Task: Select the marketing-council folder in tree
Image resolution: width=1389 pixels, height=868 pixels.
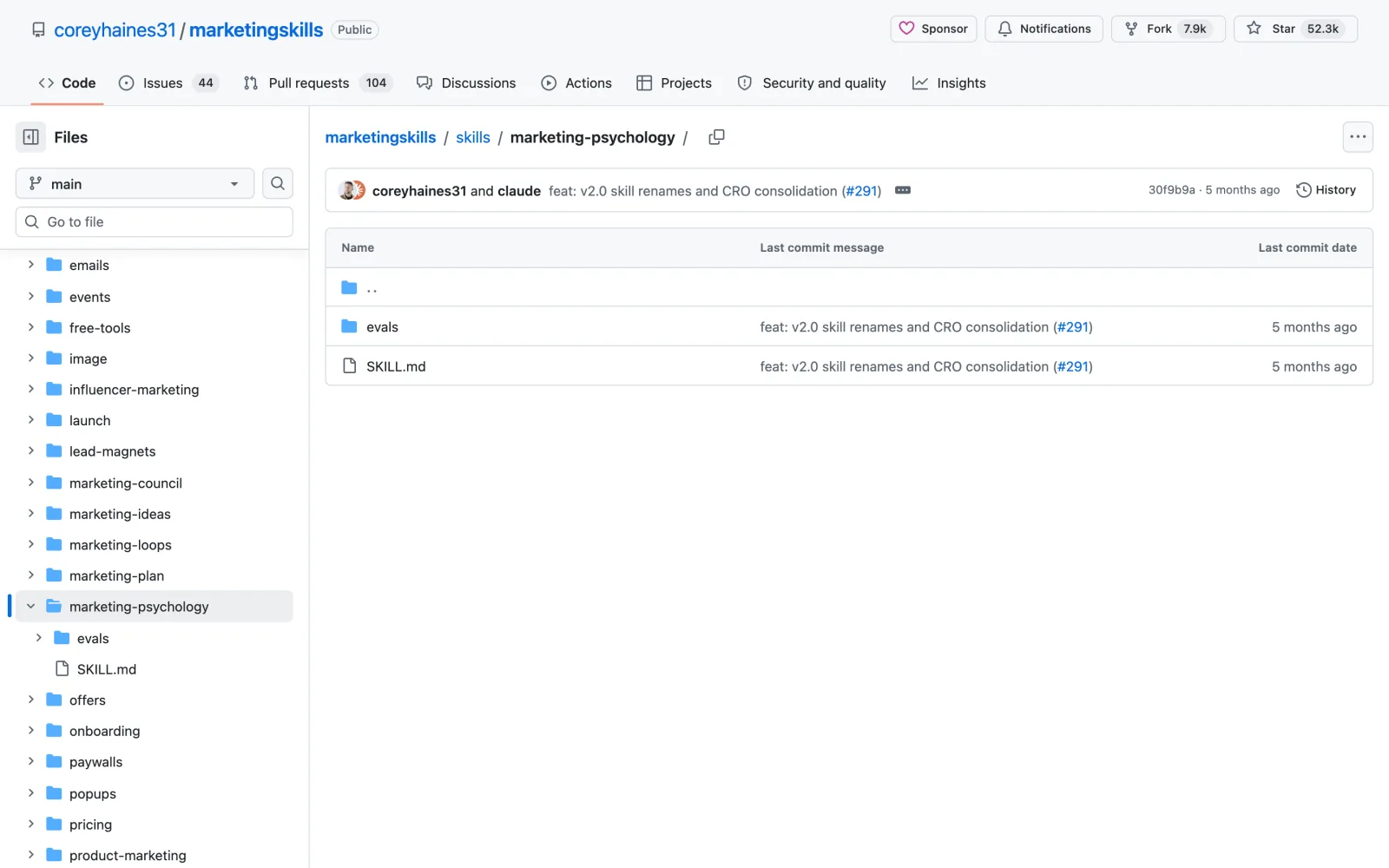Action: [x=126, y=483]
